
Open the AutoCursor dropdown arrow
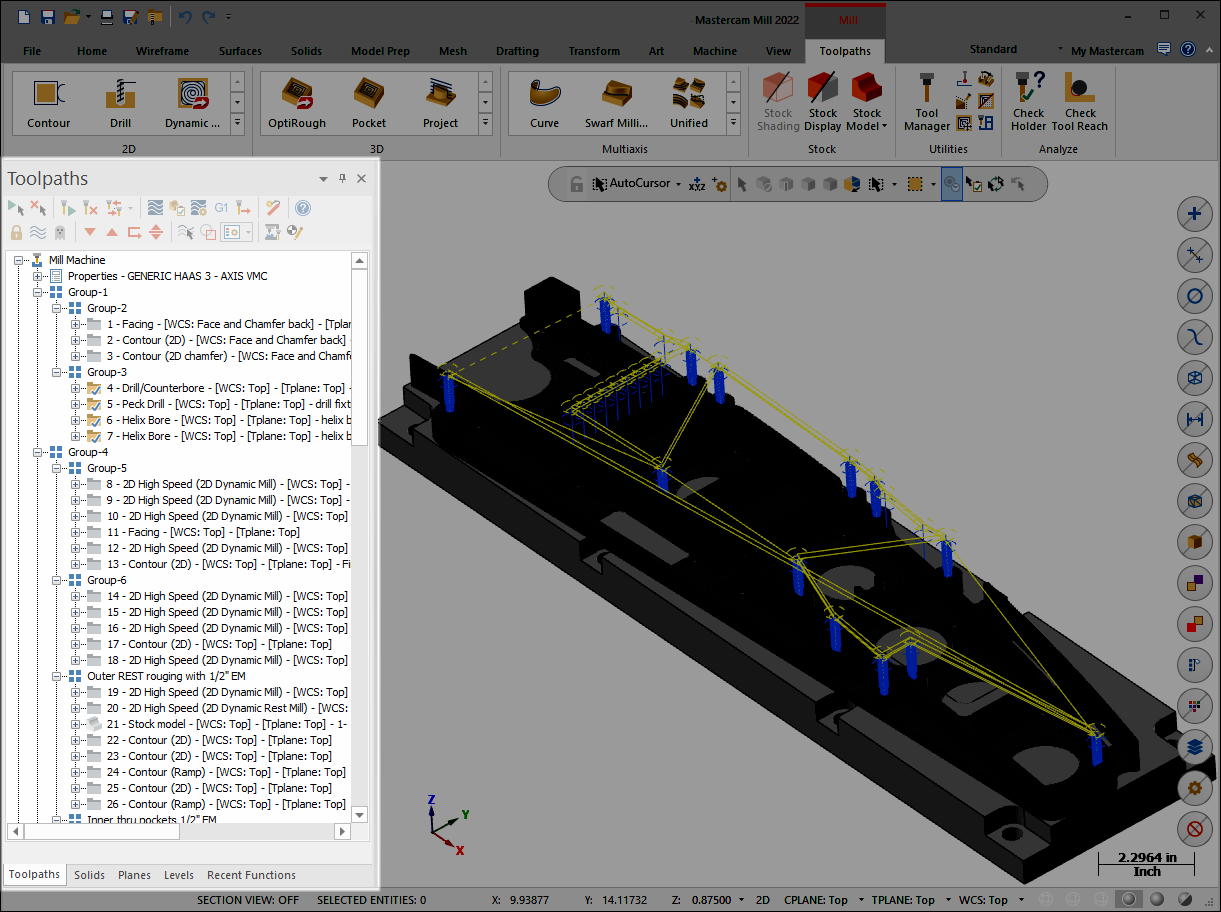pos(678,184)
